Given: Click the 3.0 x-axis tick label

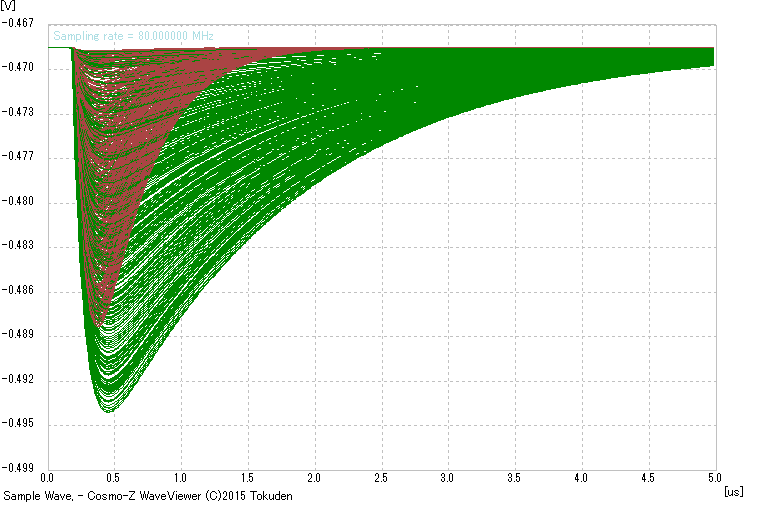Looking at the screenshot, I should pyautogui.click(x=448, y=480).
